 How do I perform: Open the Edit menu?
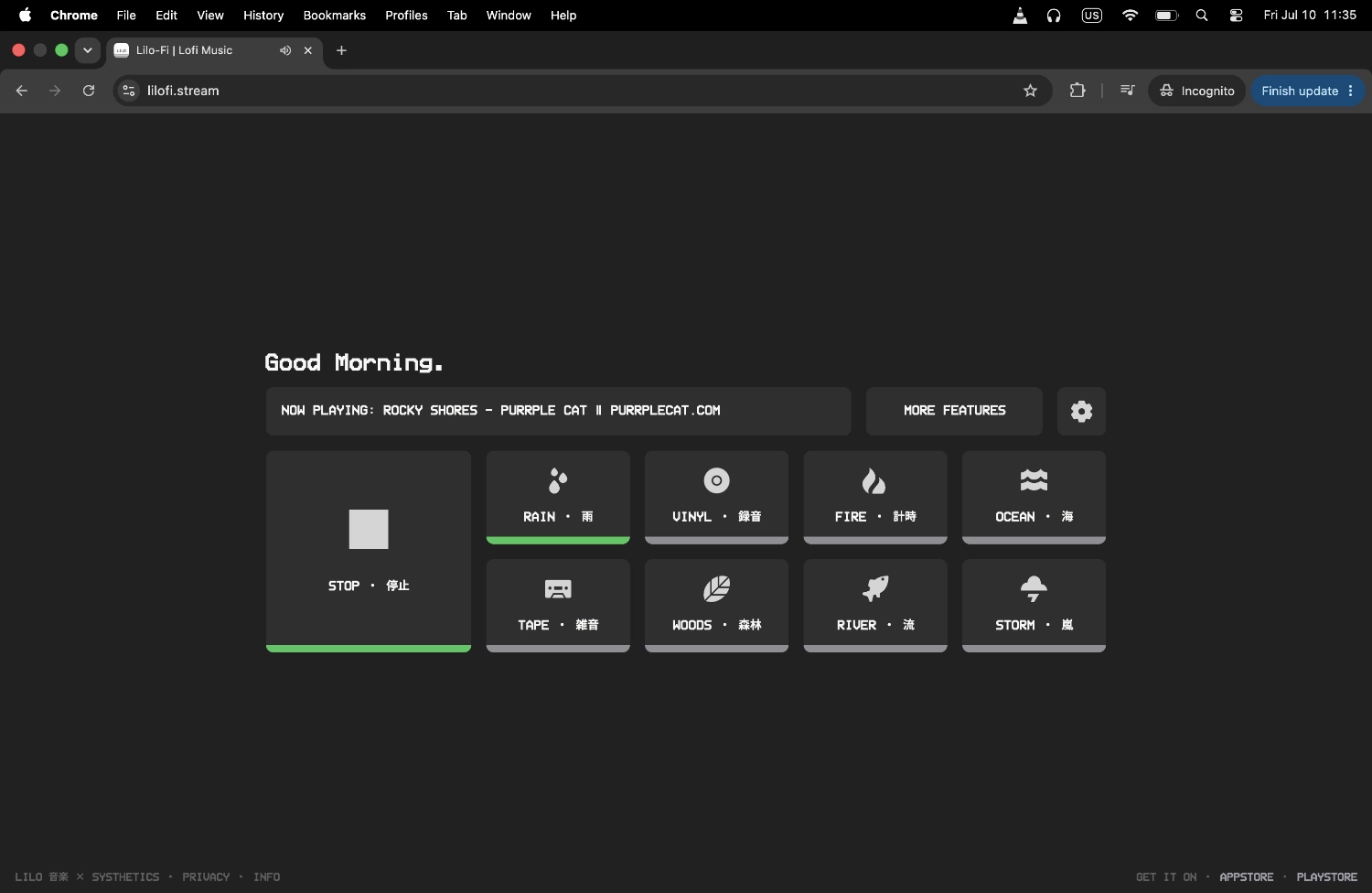pos(166,15)
